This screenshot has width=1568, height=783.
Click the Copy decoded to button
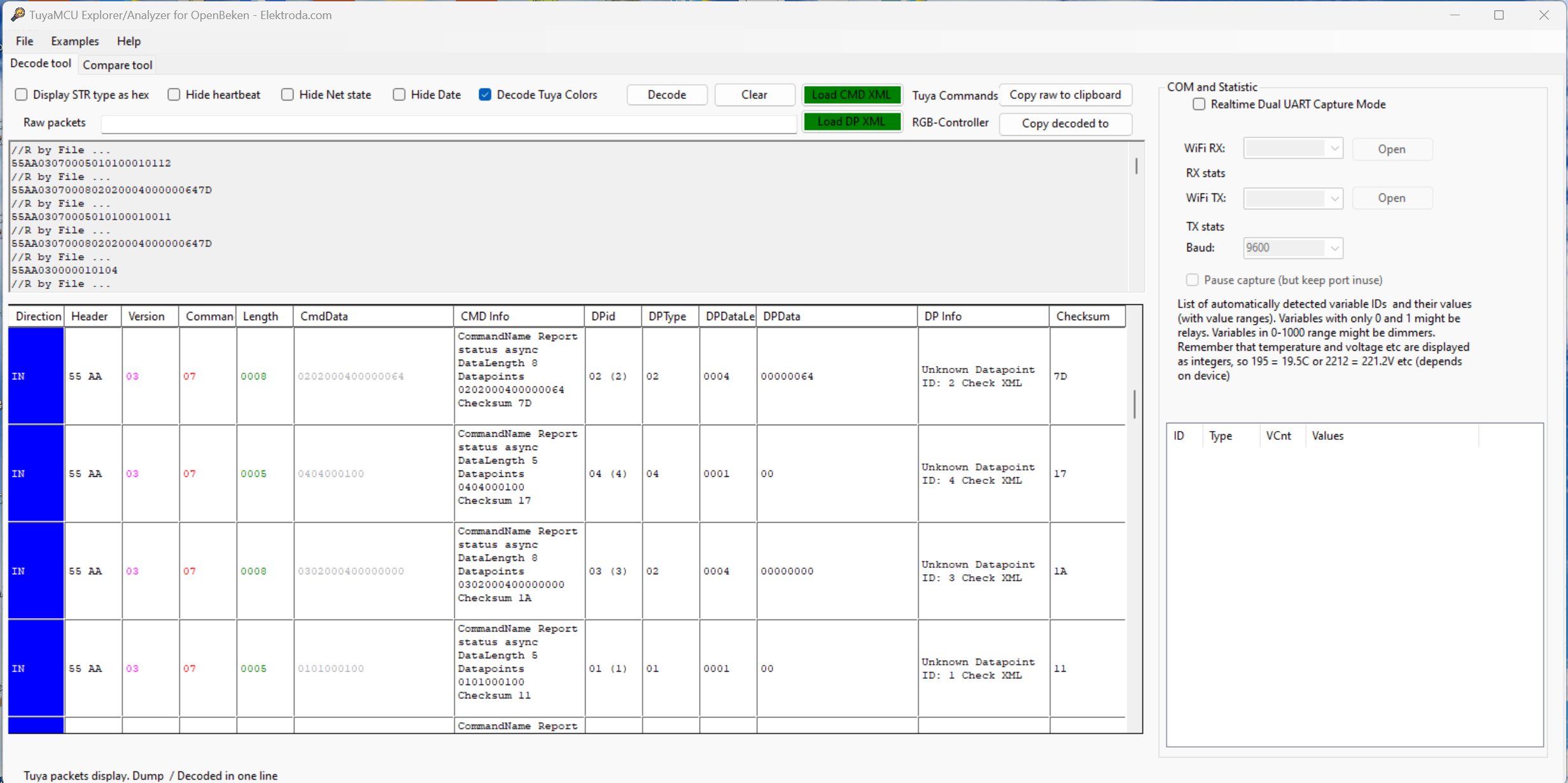tap(1065, 123)
